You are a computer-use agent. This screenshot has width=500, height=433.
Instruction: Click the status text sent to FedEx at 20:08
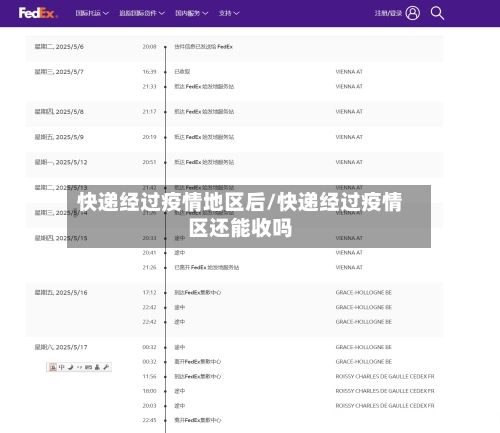pyautogui.click(x=203, y=47)
